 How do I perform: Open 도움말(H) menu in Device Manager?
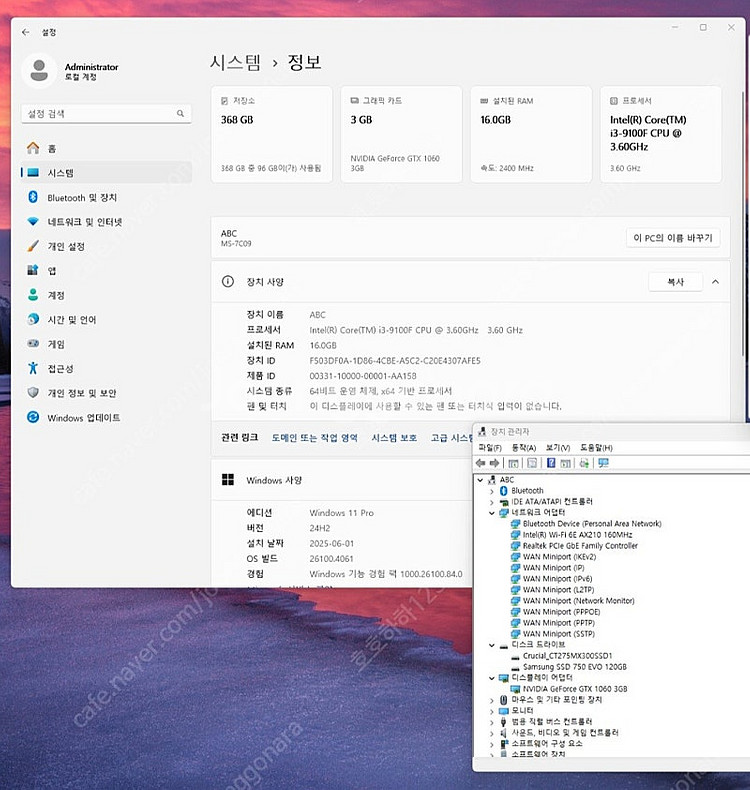coord(596,447)
